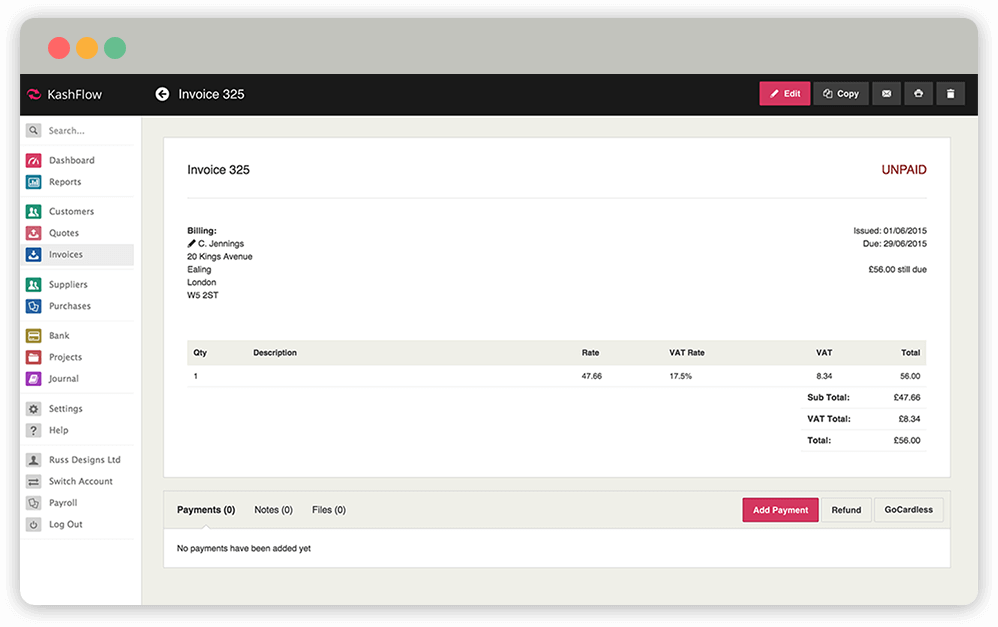The image size is (998, 627).
Task: Switch to the Notes tab
Action: [x=272, y=510]
